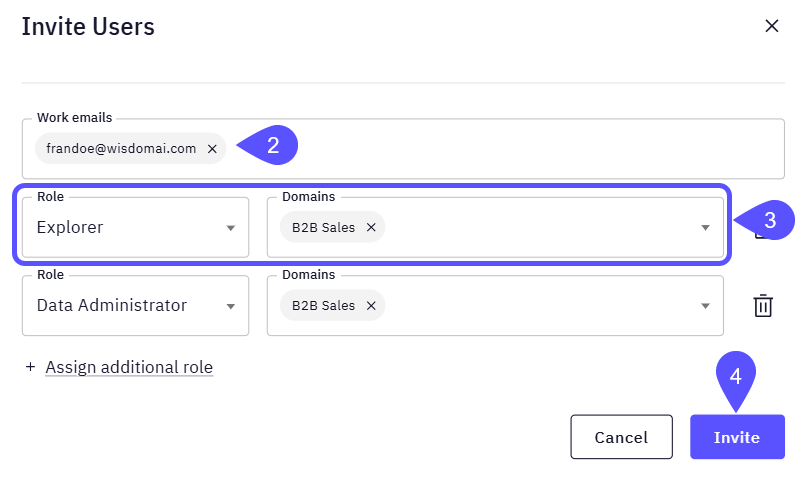Screen dimensions: 803x483
Task: Close the Invite Users dialog
Action: (771, 26)
